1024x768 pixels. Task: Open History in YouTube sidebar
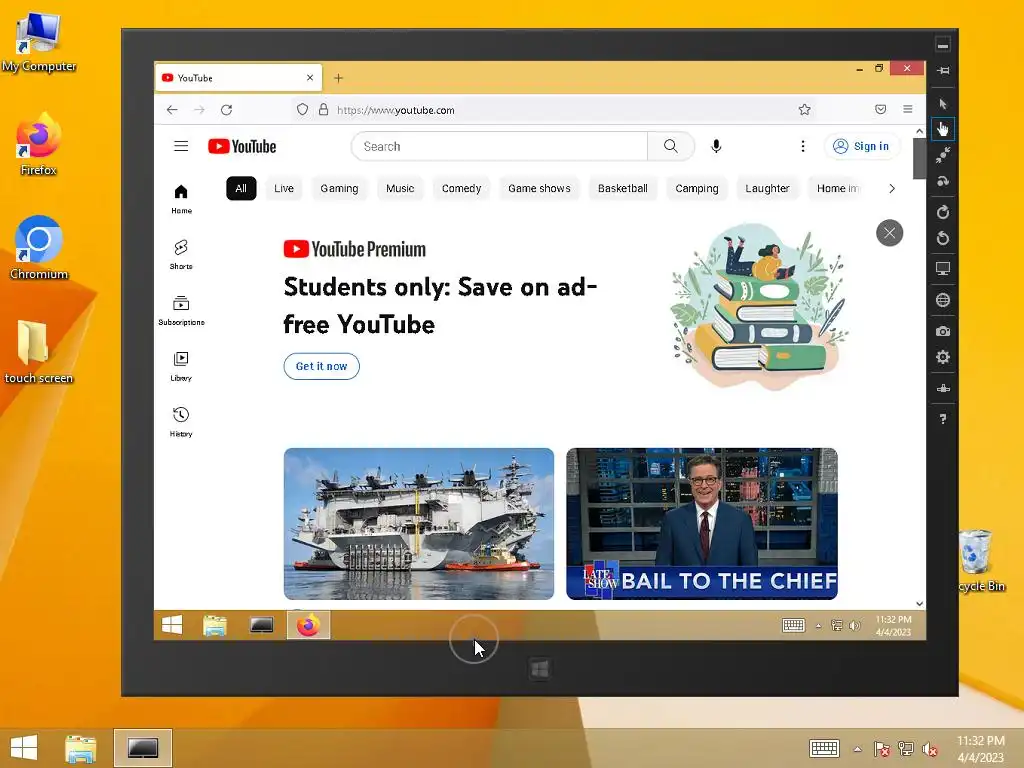[x=182, y=422]
